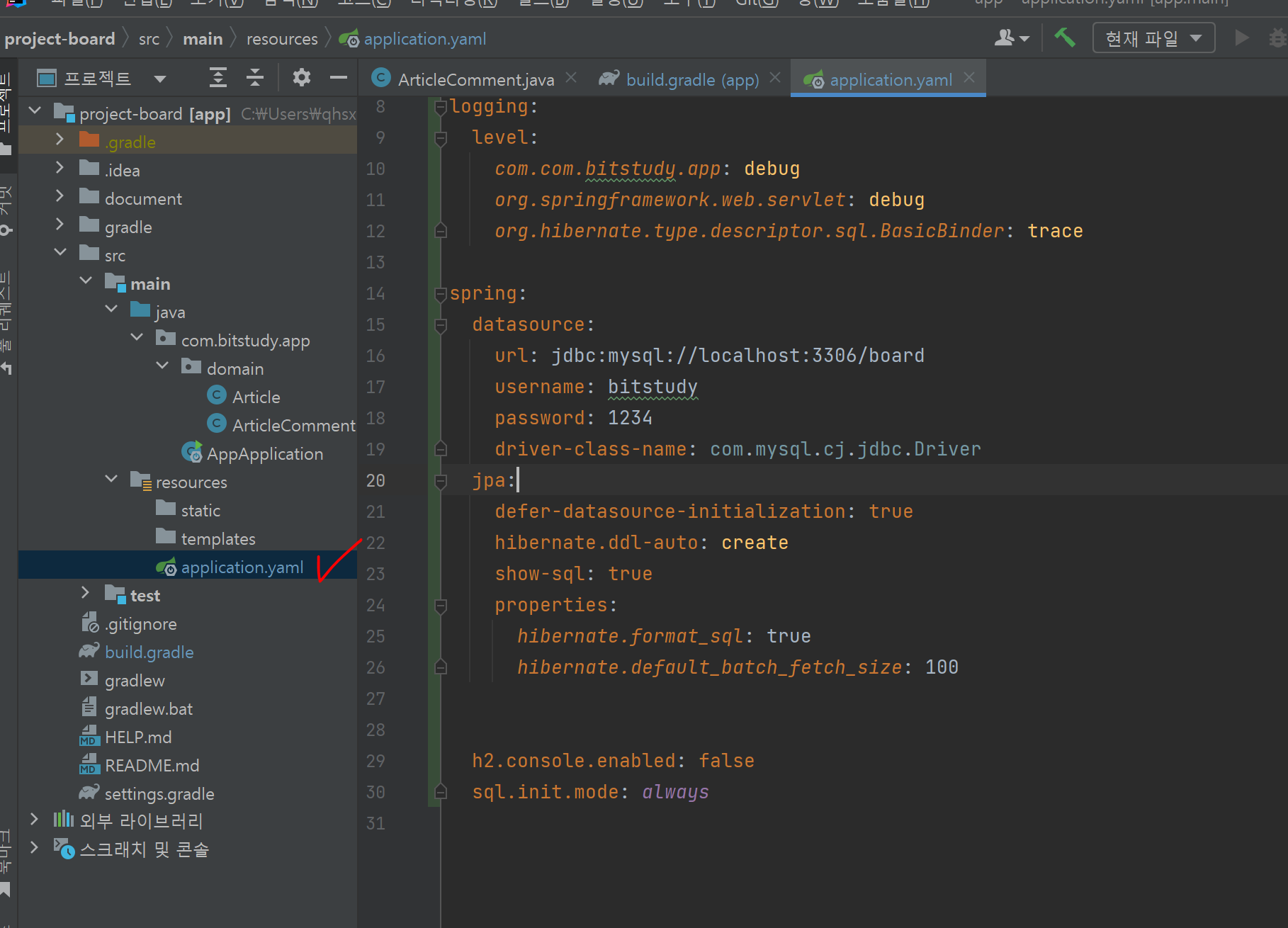Click the fold end marker at line 19

pos(441,448)
